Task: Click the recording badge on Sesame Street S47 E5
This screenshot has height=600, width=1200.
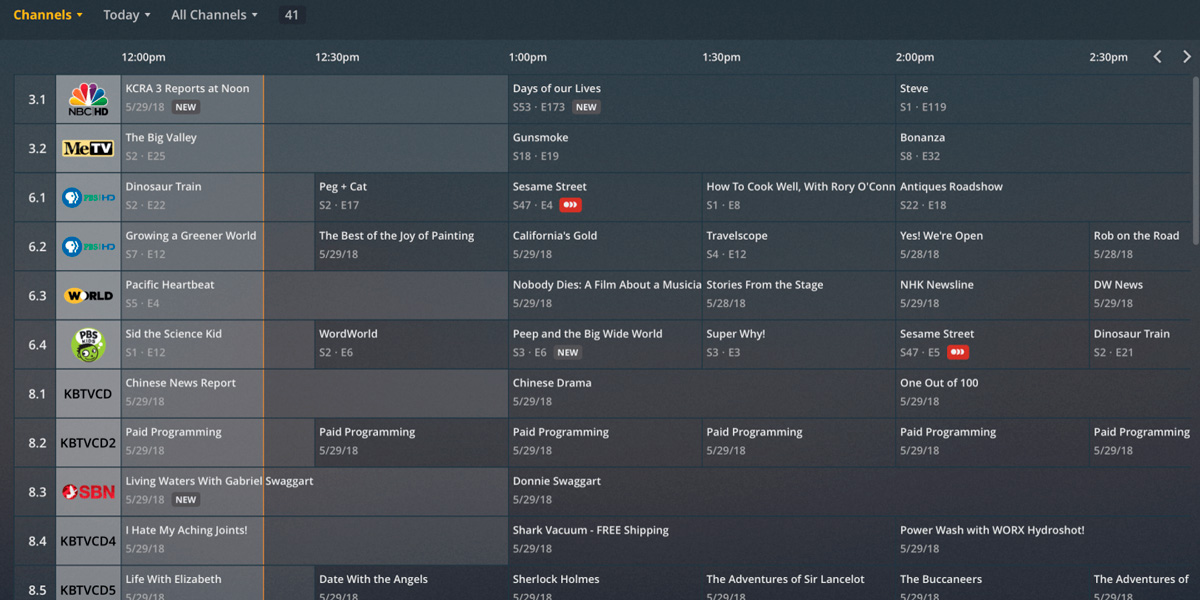Action: tap(957, 352)
